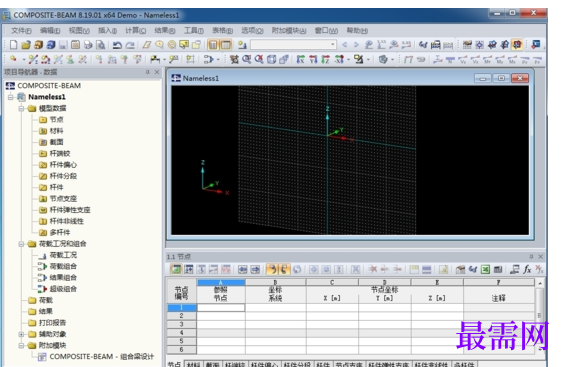
Task: Select the 杆件 item in navigator tree
Action: coord(56,187)
